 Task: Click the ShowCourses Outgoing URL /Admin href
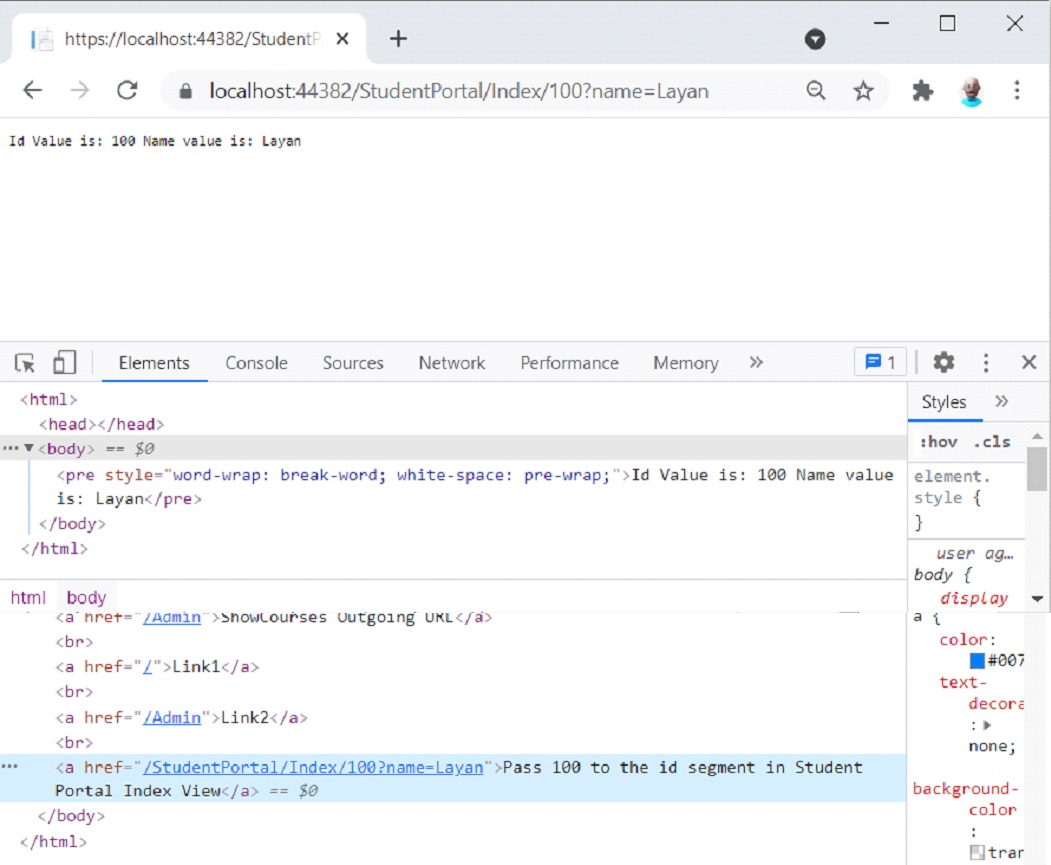click(x=172, y=617)
